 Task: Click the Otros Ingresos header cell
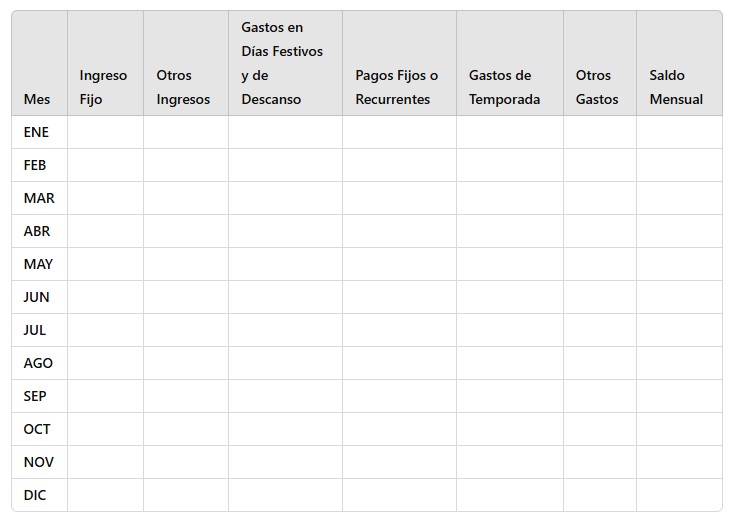point(184,87)
